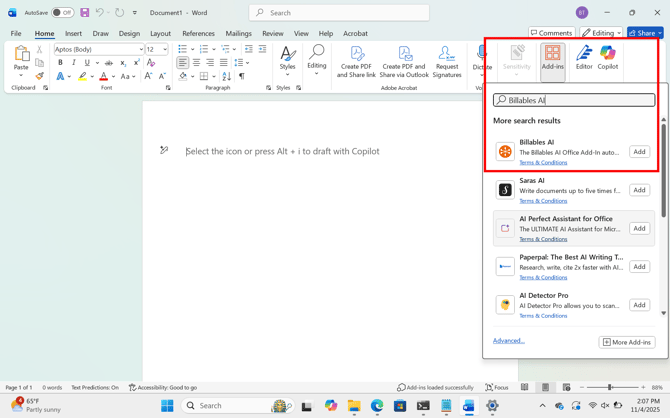Add the Billables AI add-in
Screen dimensions: 670x418
pyautogui.click(x=639, y=152)
